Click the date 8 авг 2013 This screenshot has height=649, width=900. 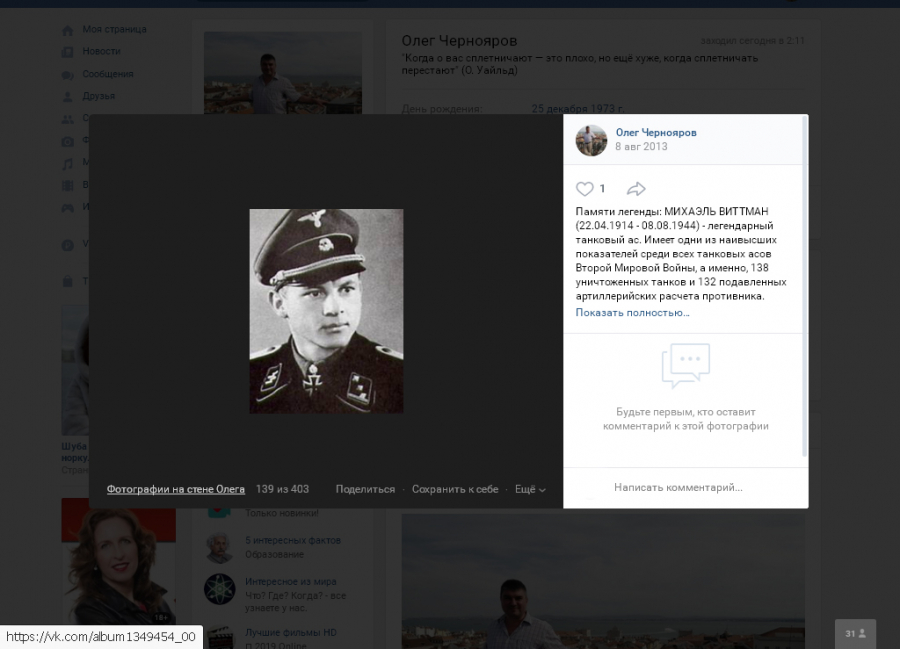tap(641, 146)
